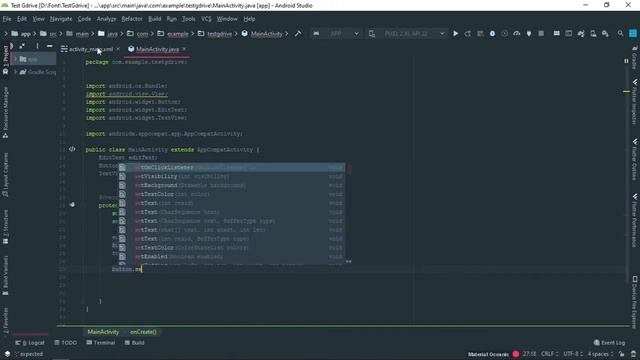Click the Apply Code Changes icon
Viewport: 640px width, 360px height.
click(x=480, y=33)
